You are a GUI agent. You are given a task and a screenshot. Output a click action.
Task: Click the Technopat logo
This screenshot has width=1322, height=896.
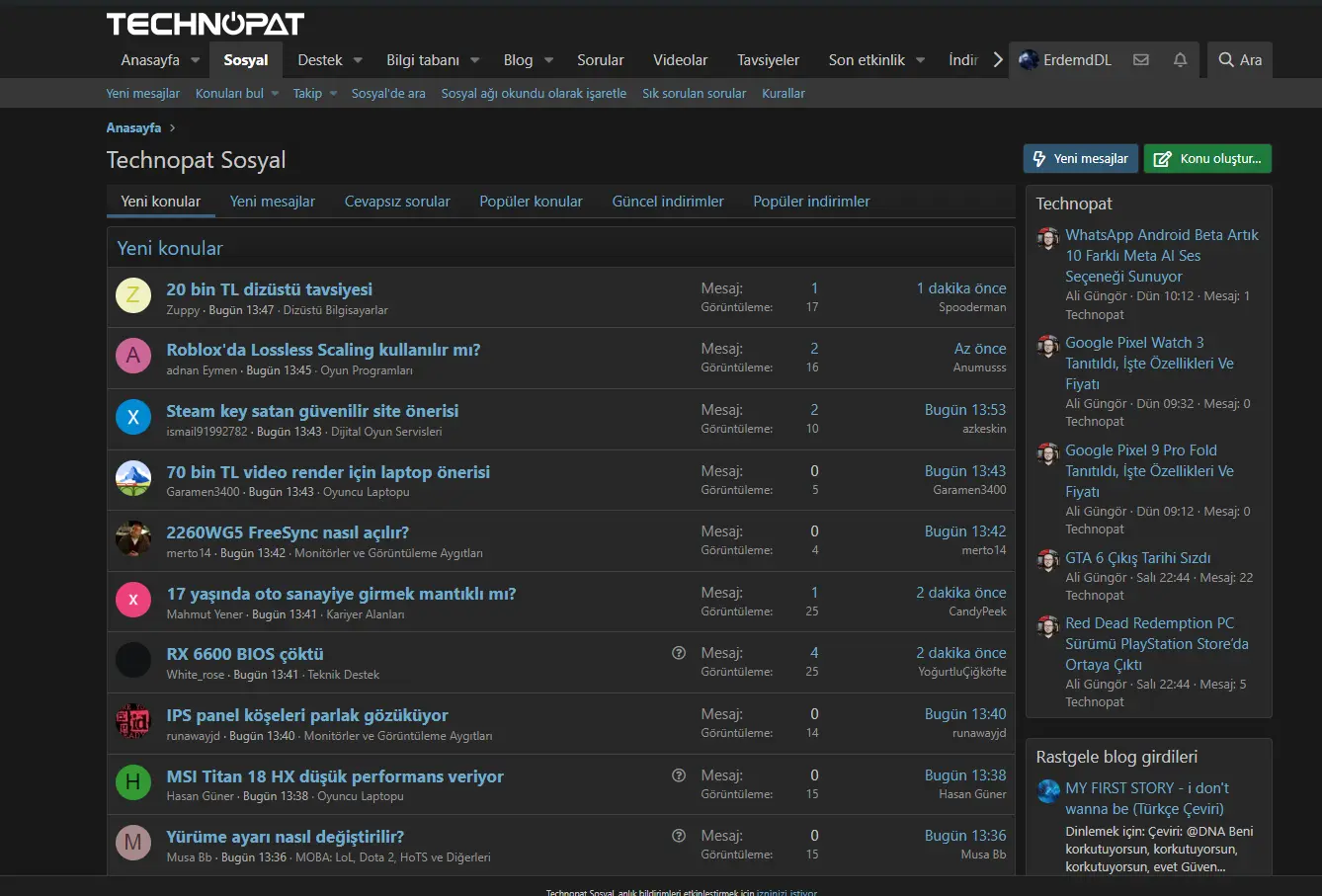point(206,24)
